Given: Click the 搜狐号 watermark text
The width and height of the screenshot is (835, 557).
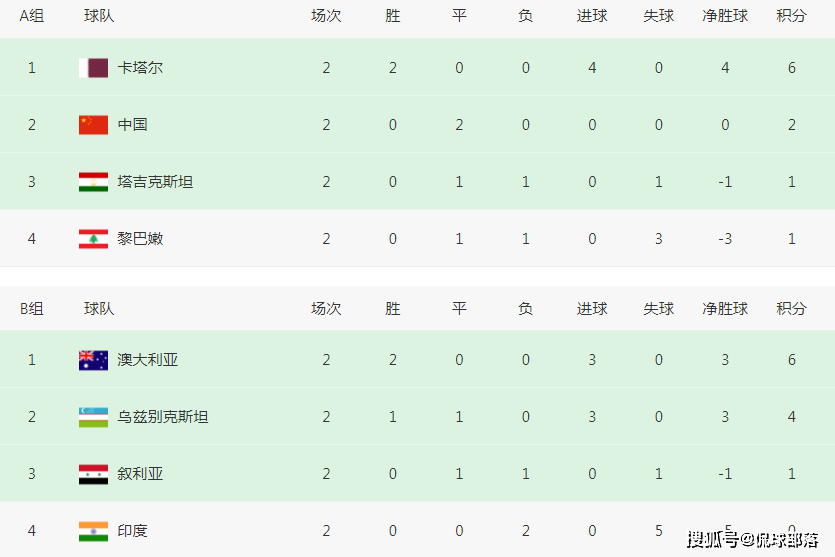Looking at the screenshot, I should [x=711, y=540].
